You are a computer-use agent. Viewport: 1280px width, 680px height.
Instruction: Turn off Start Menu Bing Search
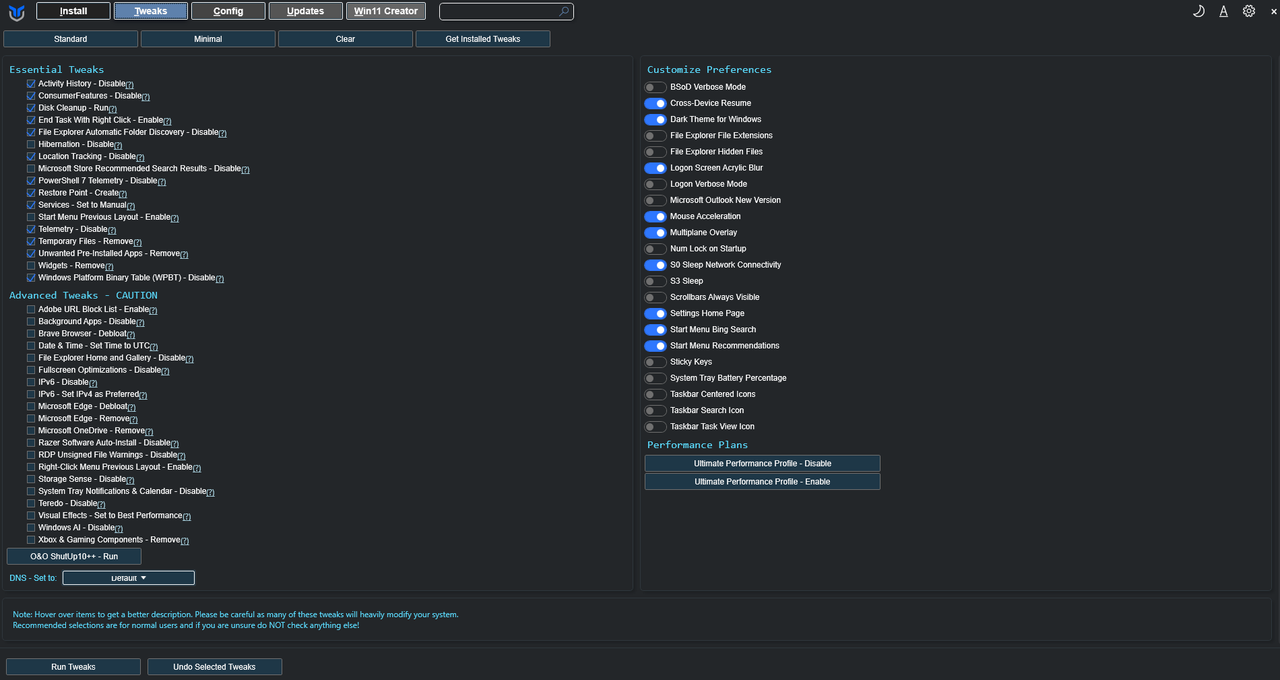[x=655, y=330]
